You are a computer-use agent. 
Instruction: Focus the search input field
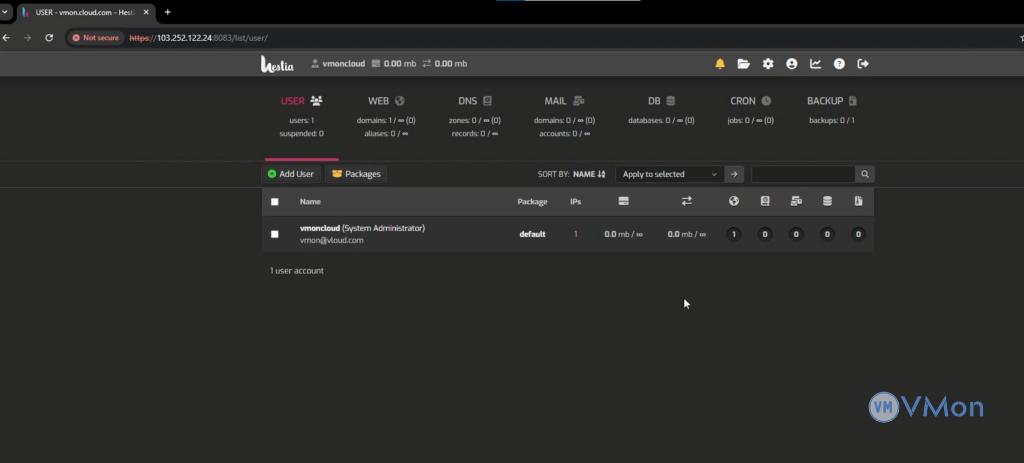[803, 174]
